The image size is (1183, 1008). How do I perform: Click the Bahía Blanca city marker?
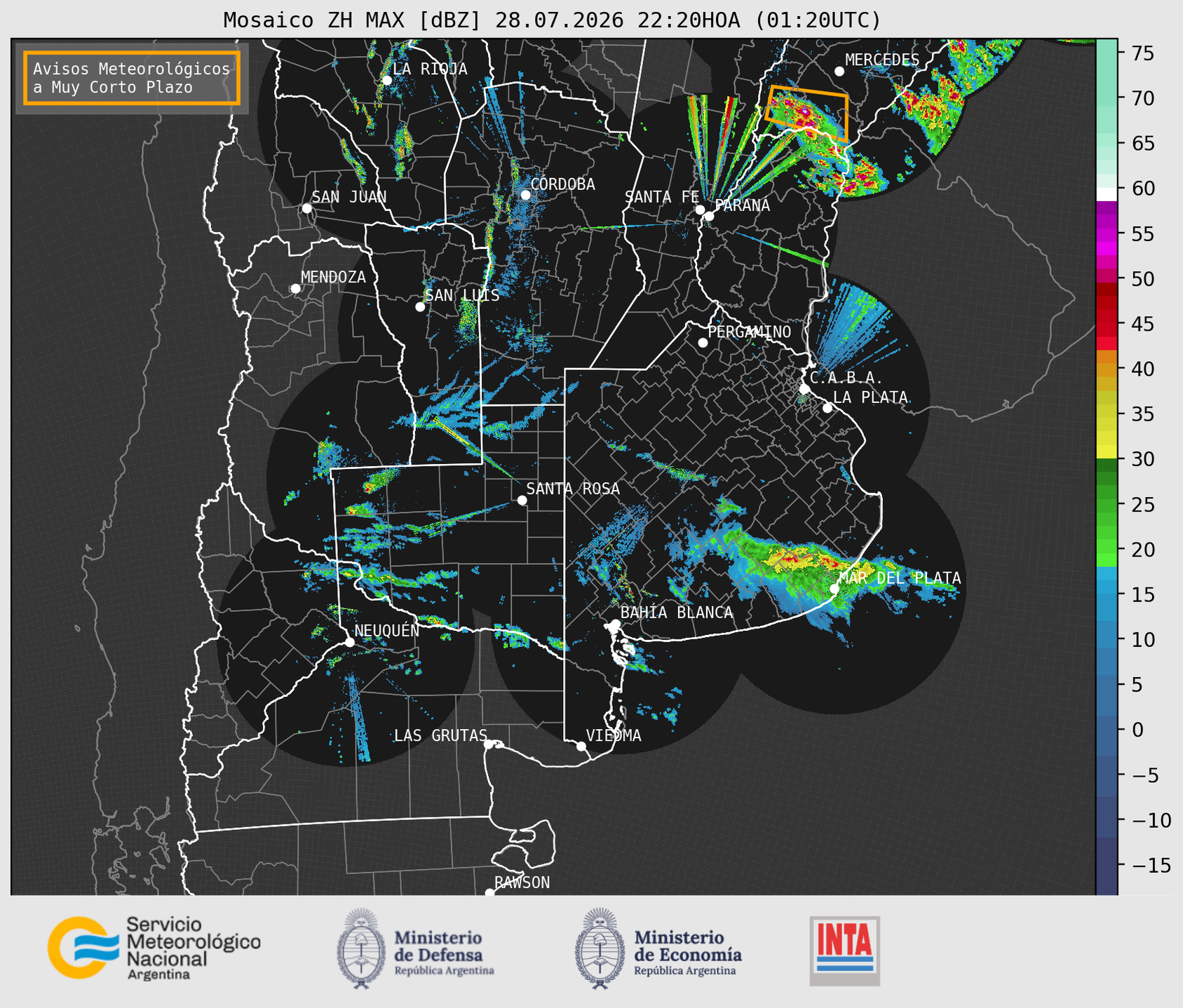pyautogui.click(x=615, y=624)
